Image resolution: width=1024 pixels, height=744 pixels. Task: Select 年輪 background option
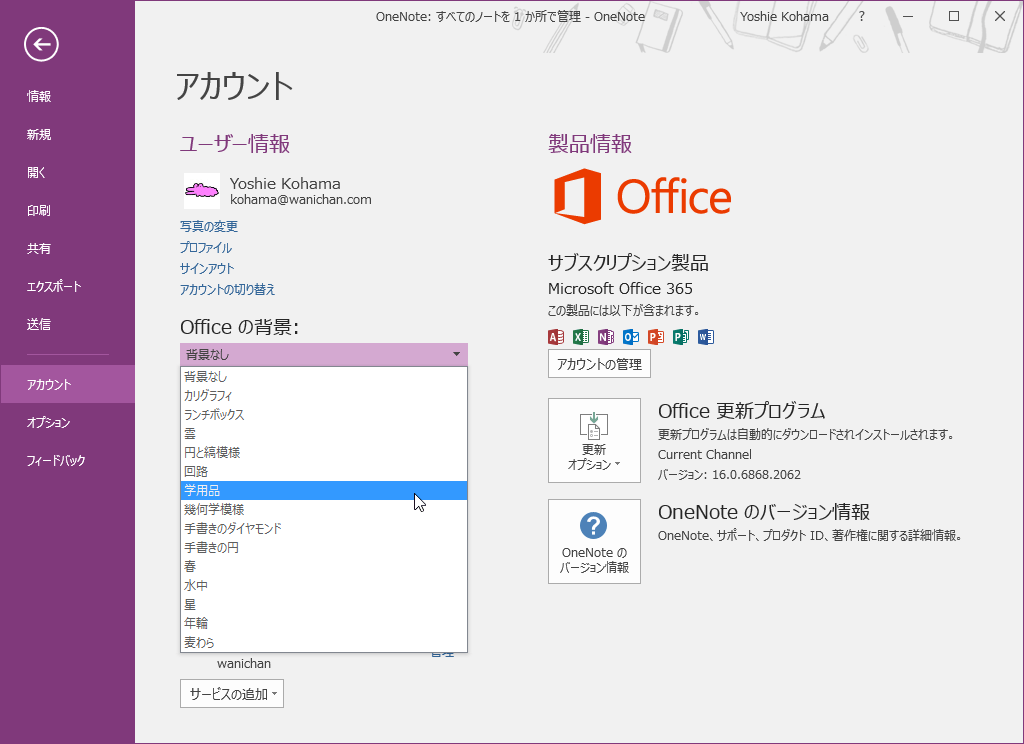coord(324,623)
